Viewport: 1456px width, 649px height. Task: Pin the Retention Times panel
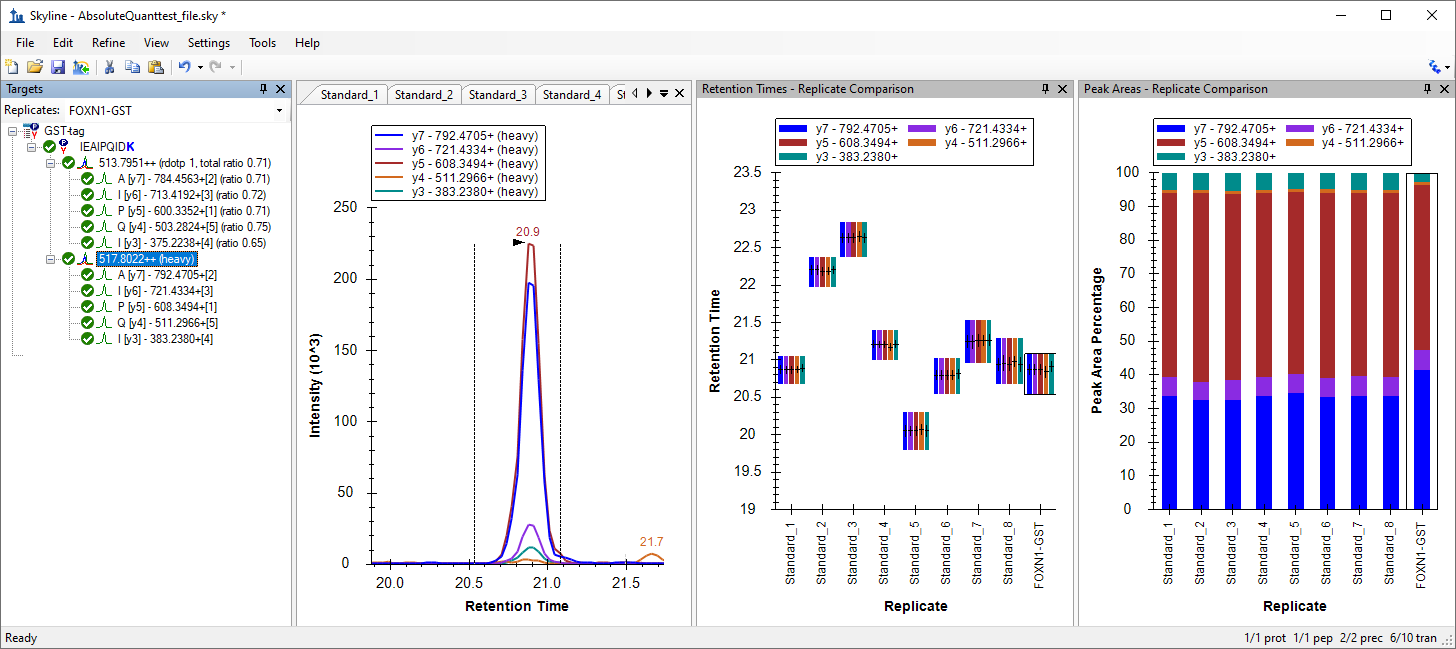[x=1045, y=89]
